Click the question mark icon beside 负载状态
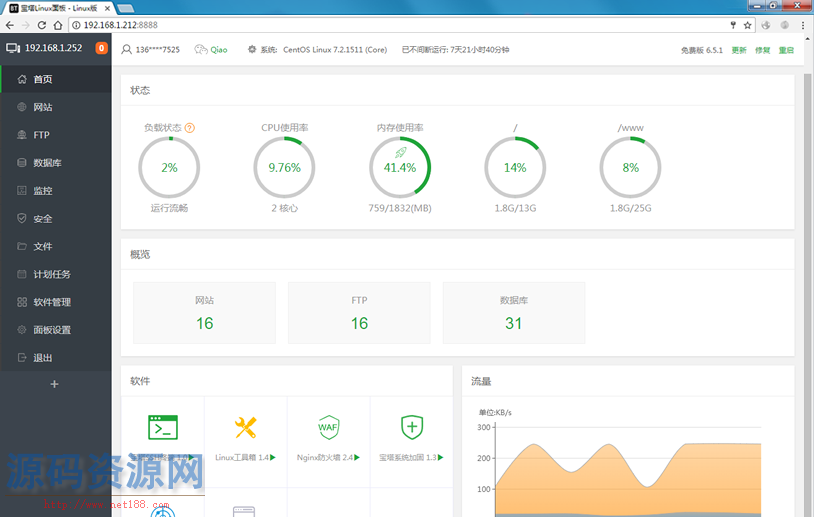Screen dimensions: 814x517 click(x=190, y=128)
